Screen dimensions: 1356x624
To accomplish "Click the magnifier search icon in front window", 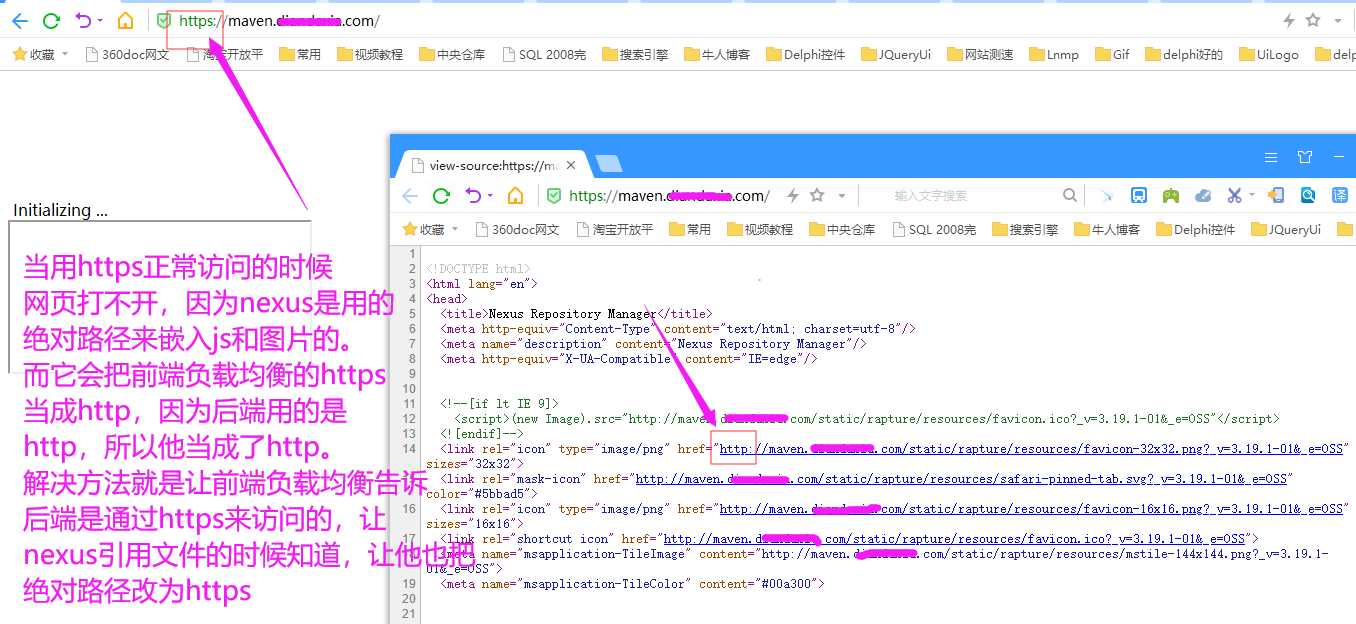I will coord(1070,195).
